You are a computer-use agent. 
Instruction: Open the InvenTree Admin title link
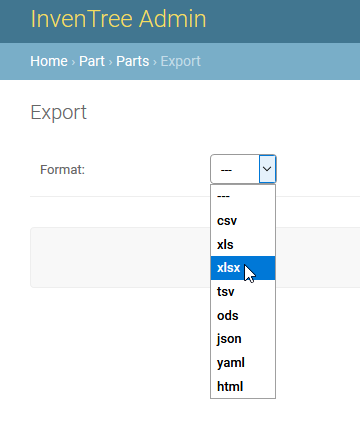coord(118,19)
